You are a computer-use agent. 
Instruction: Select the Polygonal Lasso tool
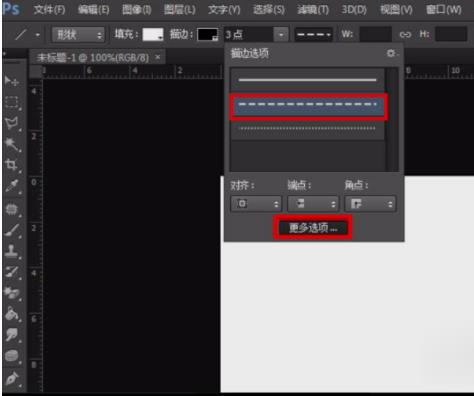(12, 123)
